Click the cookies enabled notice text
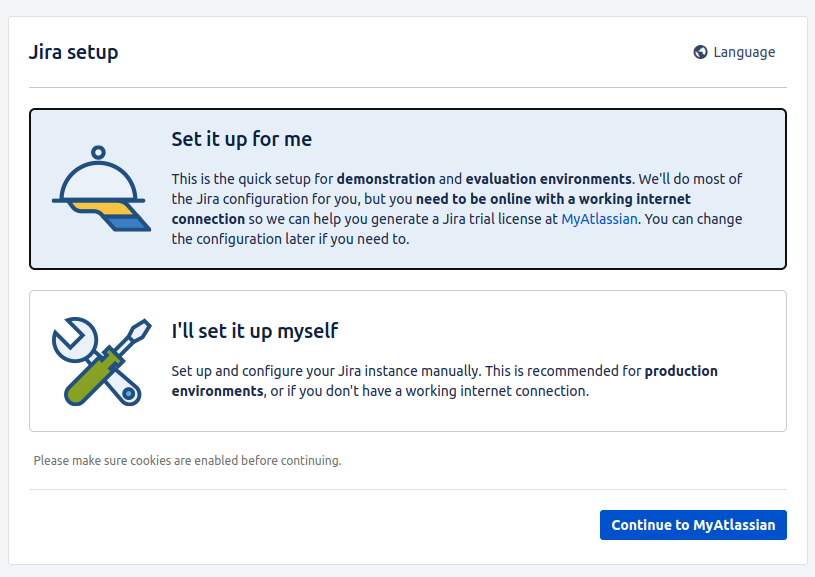Screen dimensions: 815x577 [187, 461]
